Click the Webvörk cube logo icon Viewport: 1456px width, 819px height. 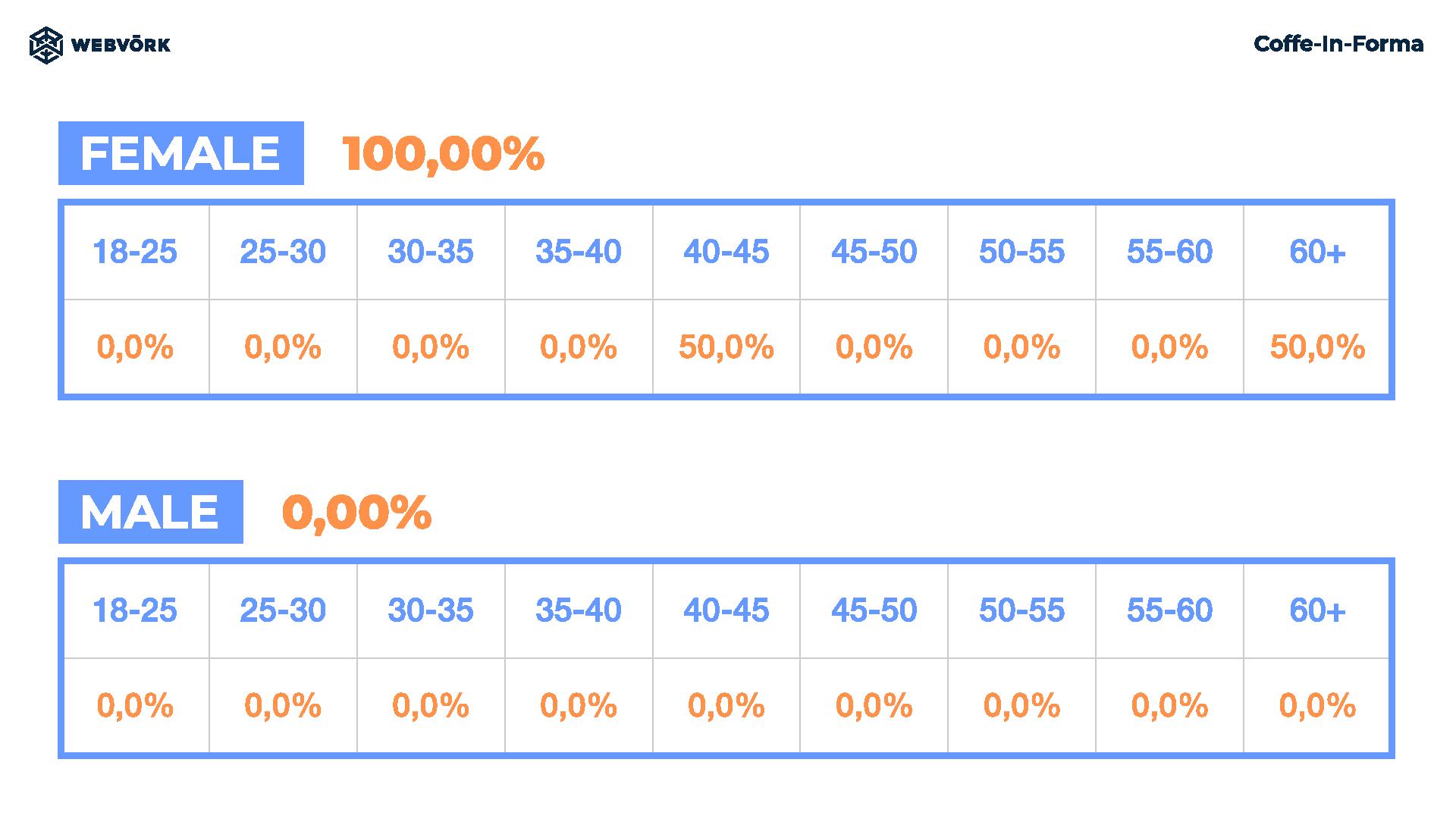(x=45, y=45)
